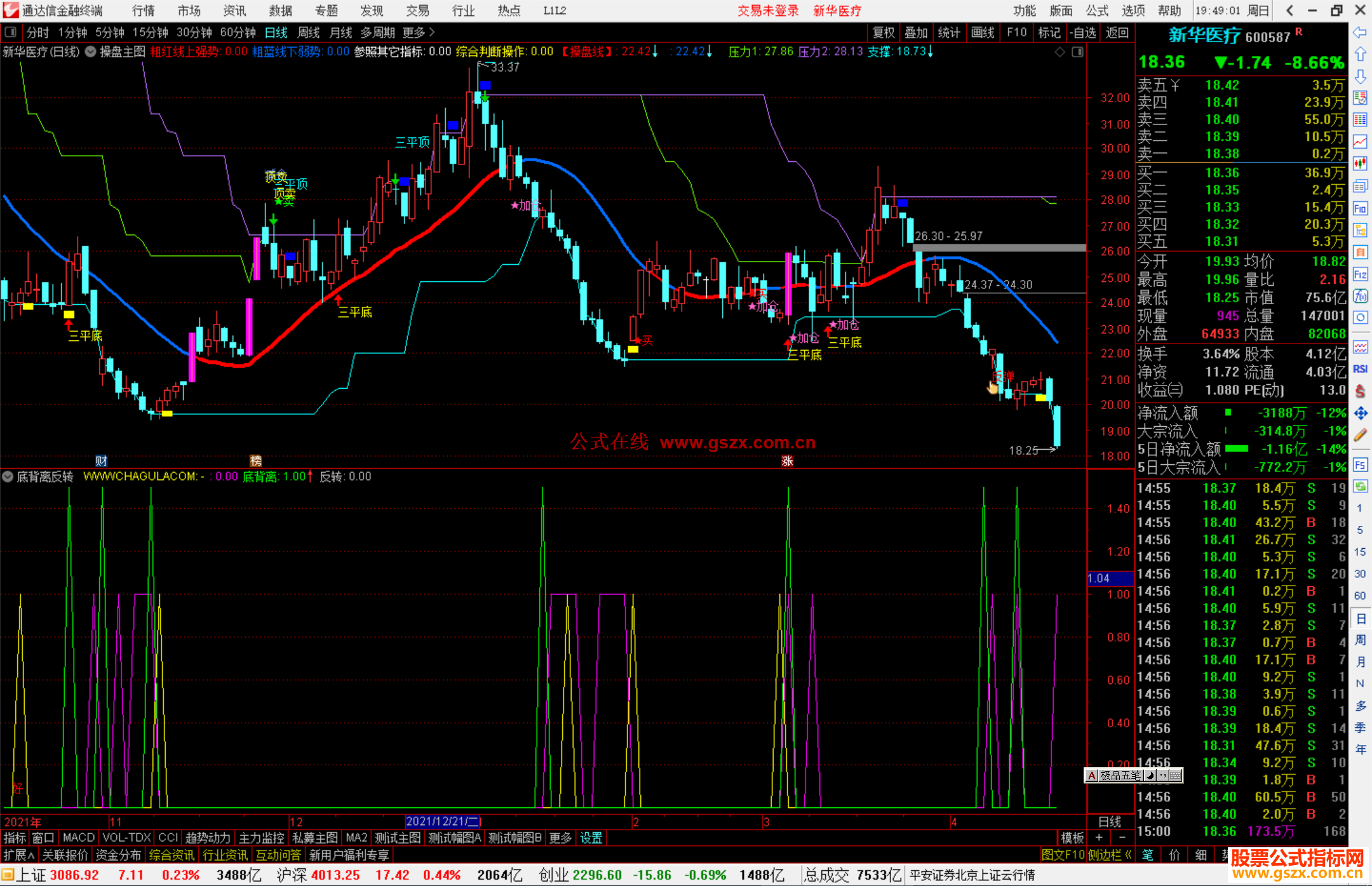This screenshot has height=886, width=1372.
Task: Click the panel toggle icon beside the diamond
Action: (1077, 52)
